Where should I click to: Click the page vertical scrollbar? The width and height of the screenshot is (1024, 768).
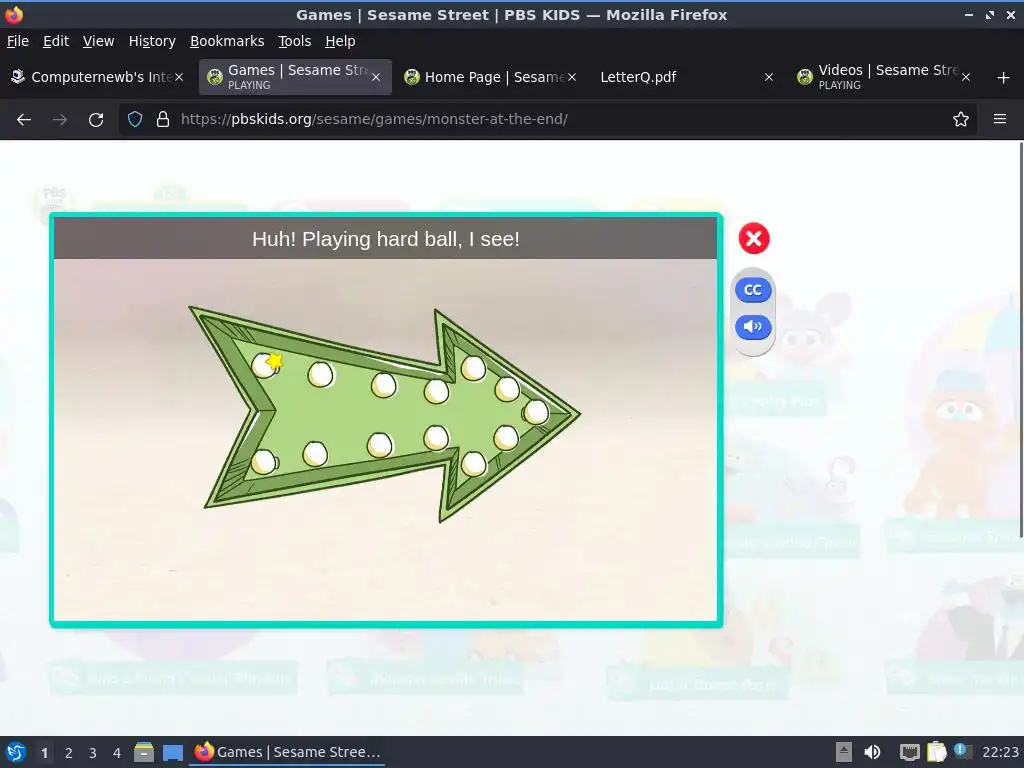(1020, 340)
